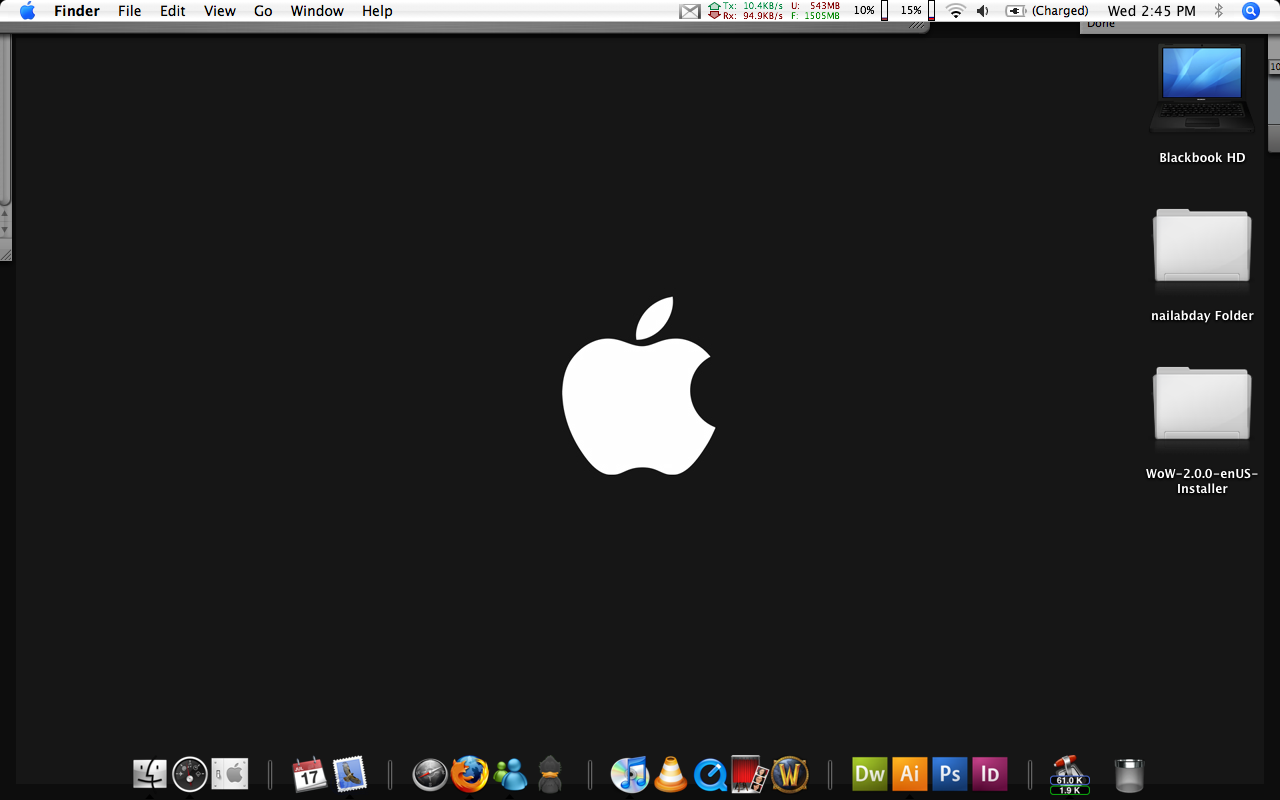Viewport: 1280px width, 800px height.
Task: Launch InDesign (Id) from dock
Action: click(990, 773)
